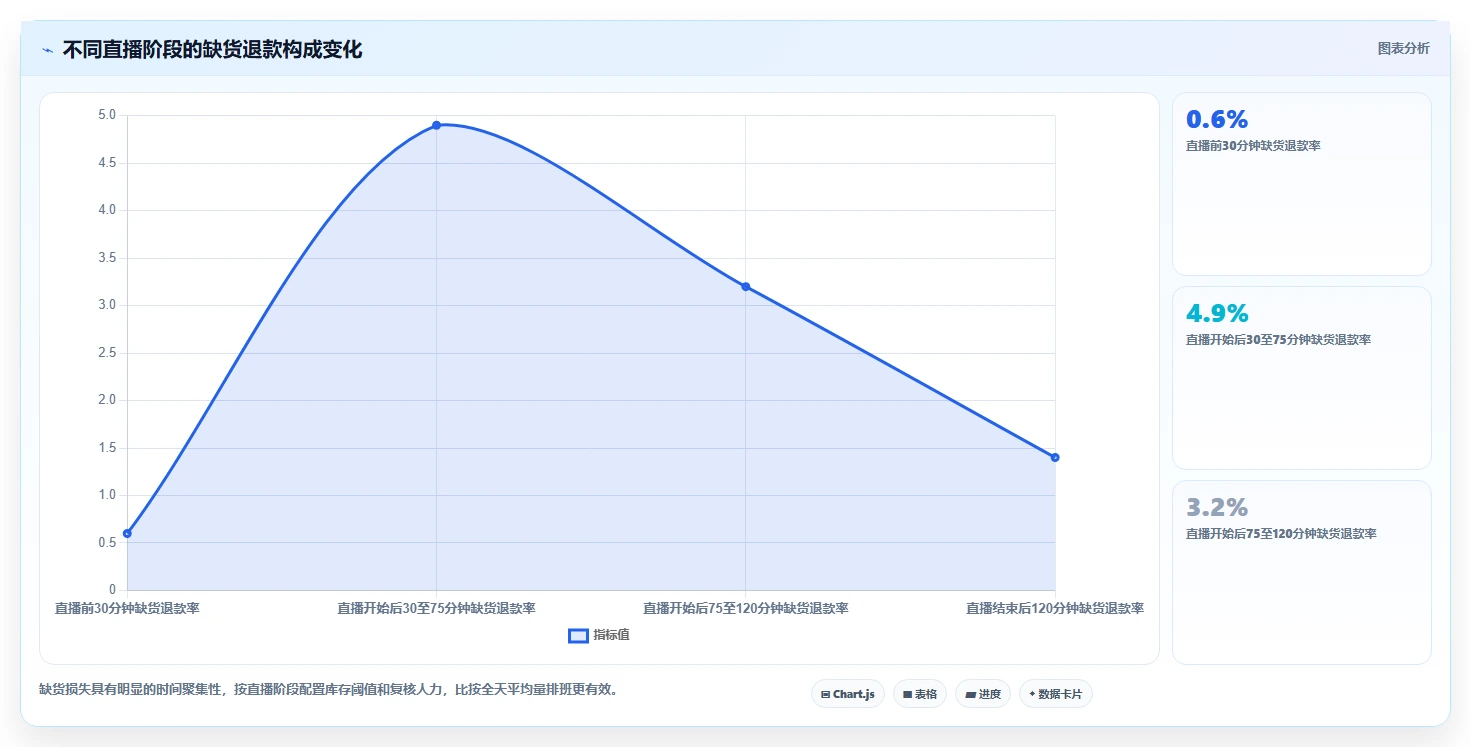Click x-axis label 直播开始后75至120分钟缺货退款率
The image size is (1471, 747).
click(746, 608)
